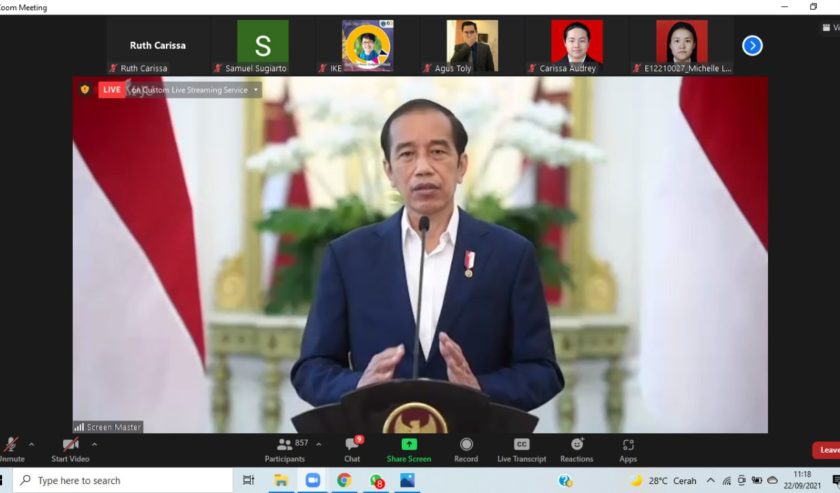Image resolution: width=840 pixels, height=493 pixels.
Task: Click the encryption shield icon
Action: (85, 89)
